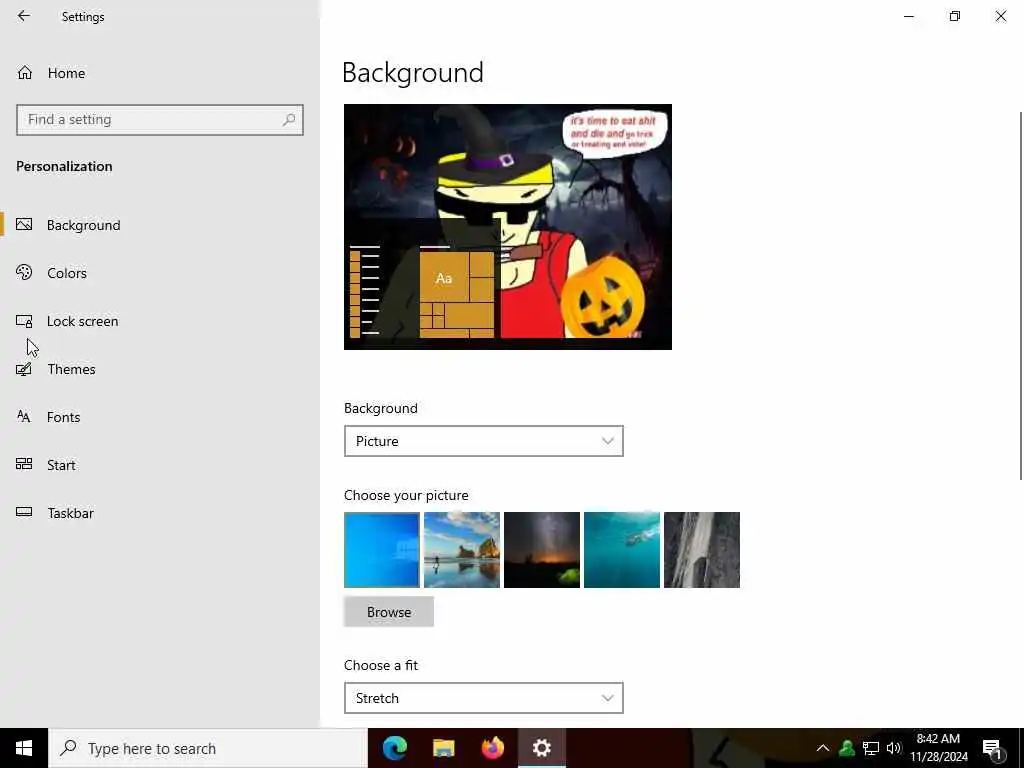The image size is (1024, 768).
Task: Close the Settings window
Action: [x=1000, y=16]
